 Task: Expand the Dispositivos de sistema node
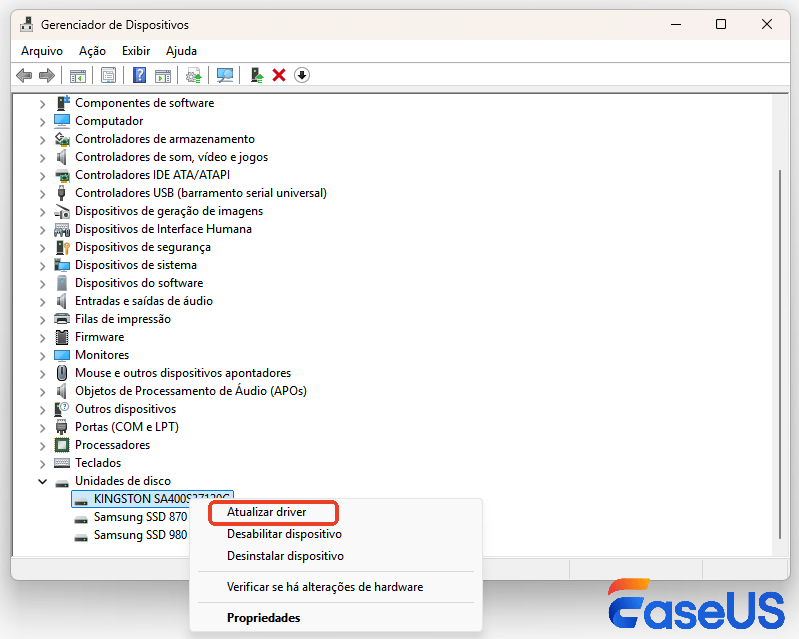click(43, 265)
